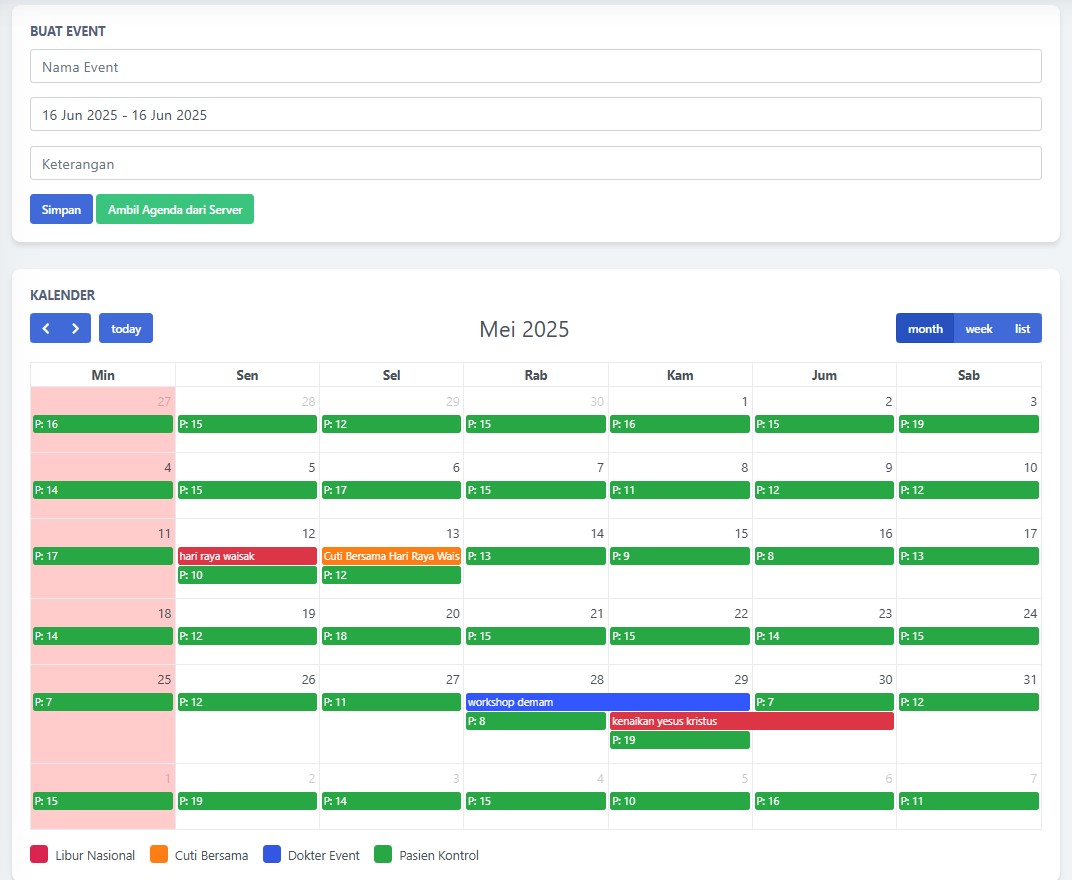Switch calendar to week view
The width and height of the screenshot is (1072, 880).
click(x=978, y=328)
